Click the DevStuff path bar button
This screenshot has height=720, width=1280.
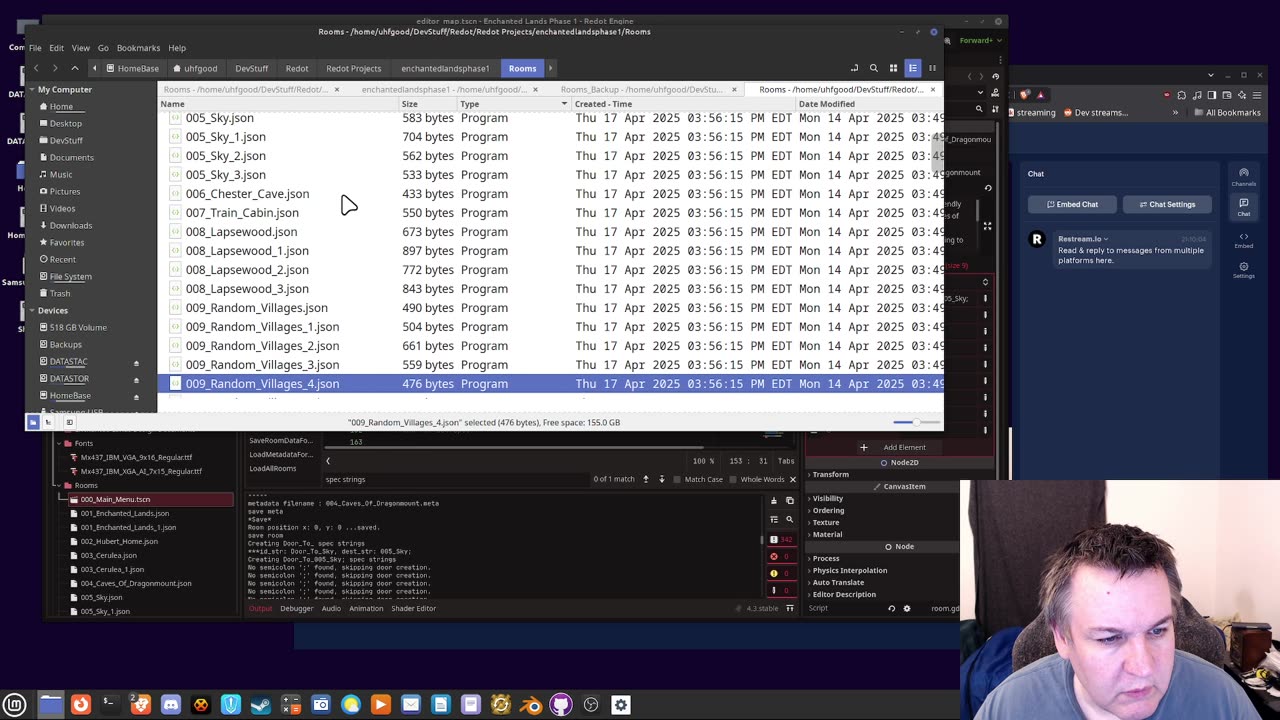[x=251, y=68]
